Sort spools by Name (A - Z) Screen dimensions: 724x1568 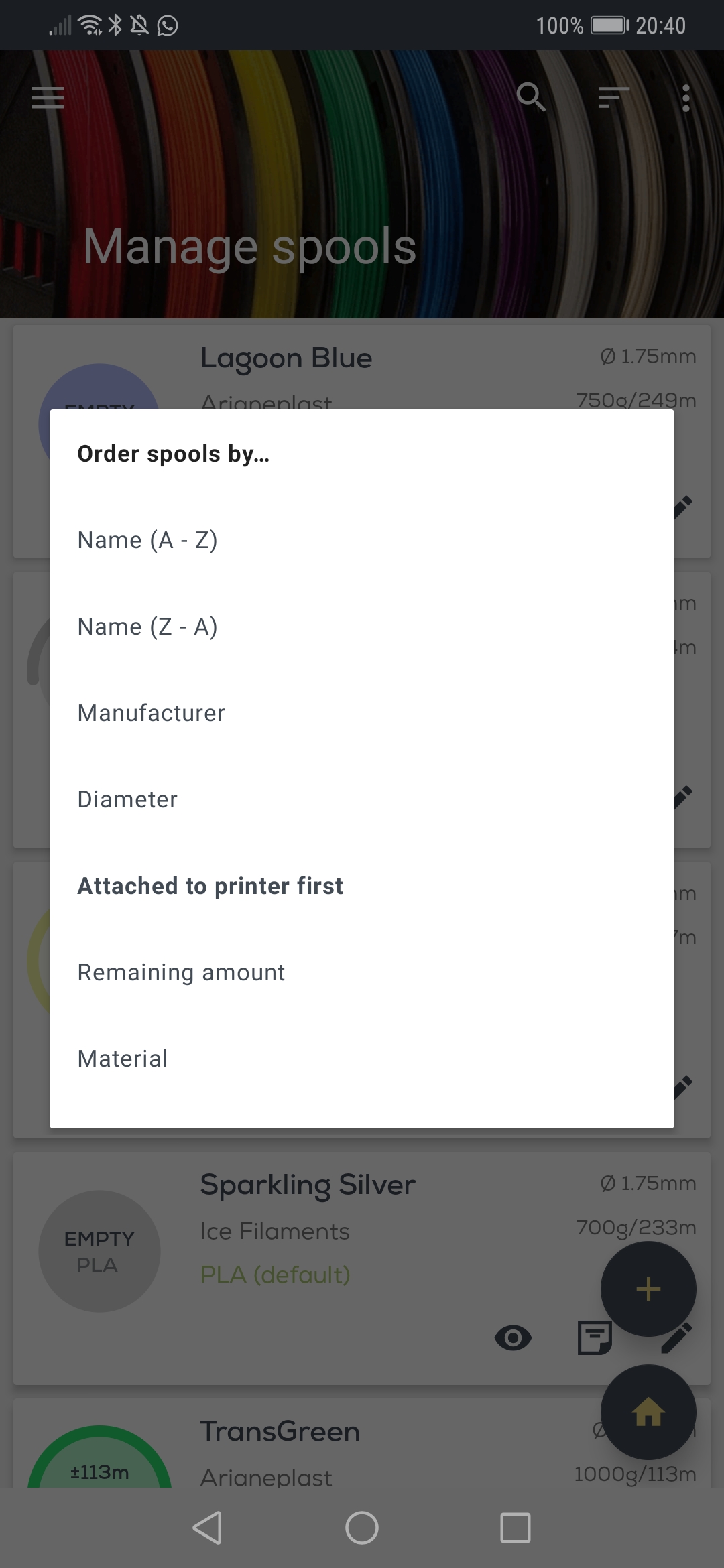pyautogui.click(x=147, y=540)
